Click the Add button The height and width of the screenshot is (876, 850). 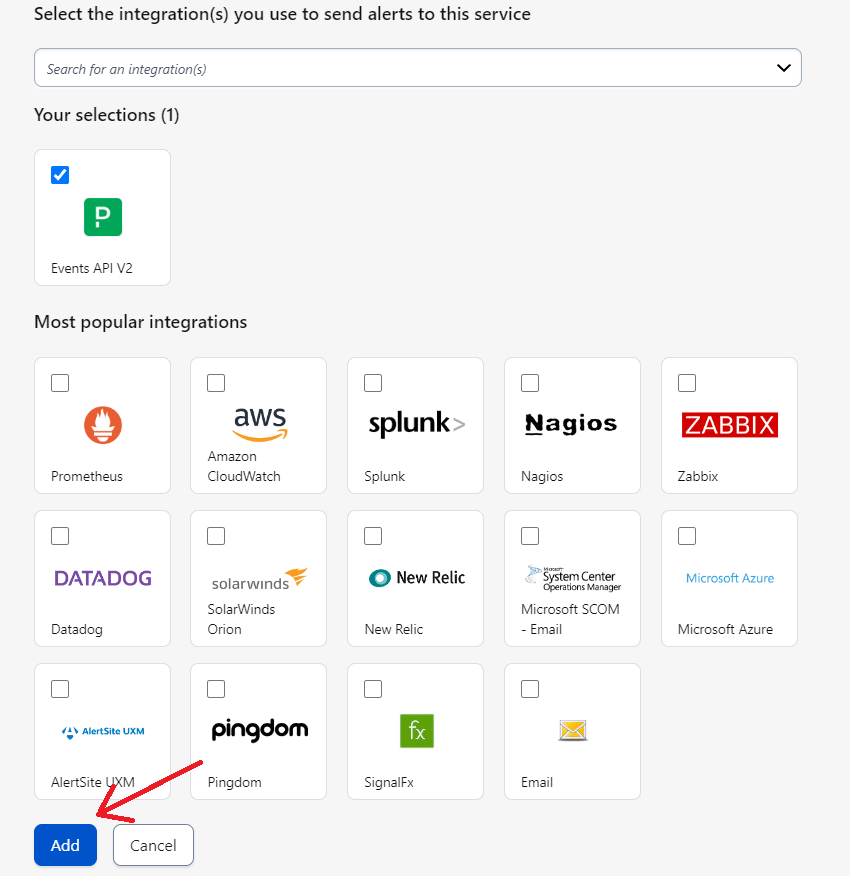pyautogui.click(x=64, y=844)
